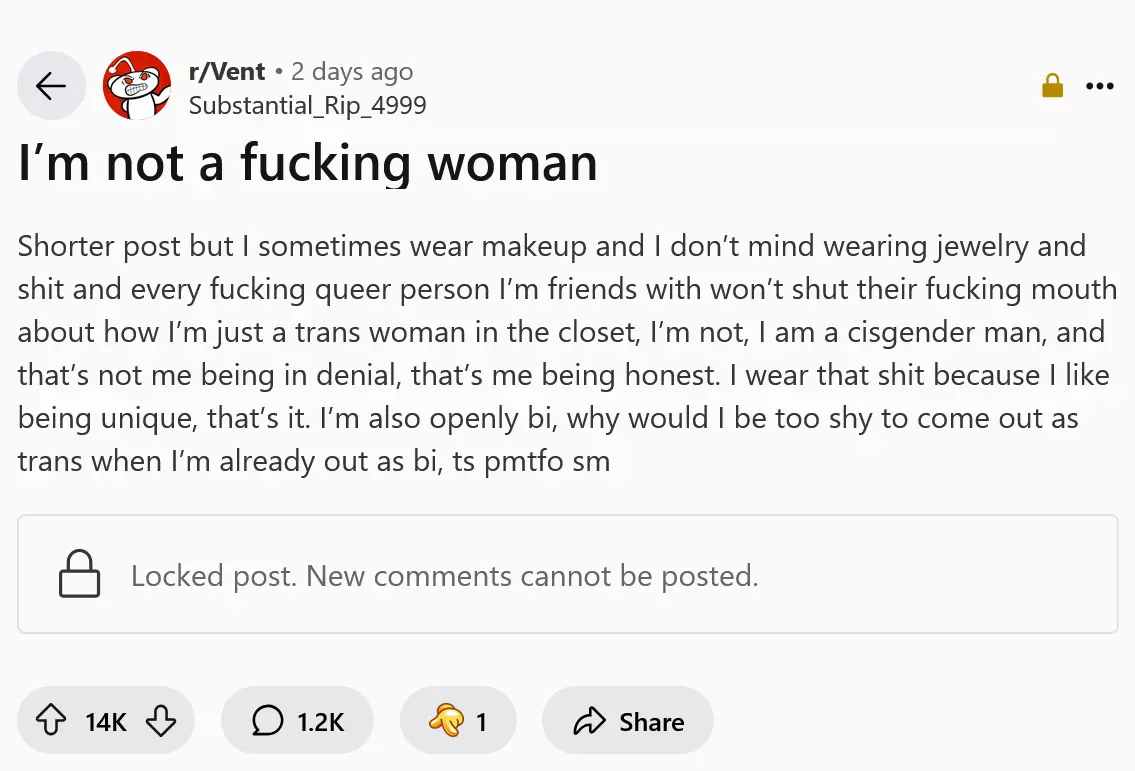Open the r/Vent community avatar
This screenshot has width=1135, height=771.
137,86
